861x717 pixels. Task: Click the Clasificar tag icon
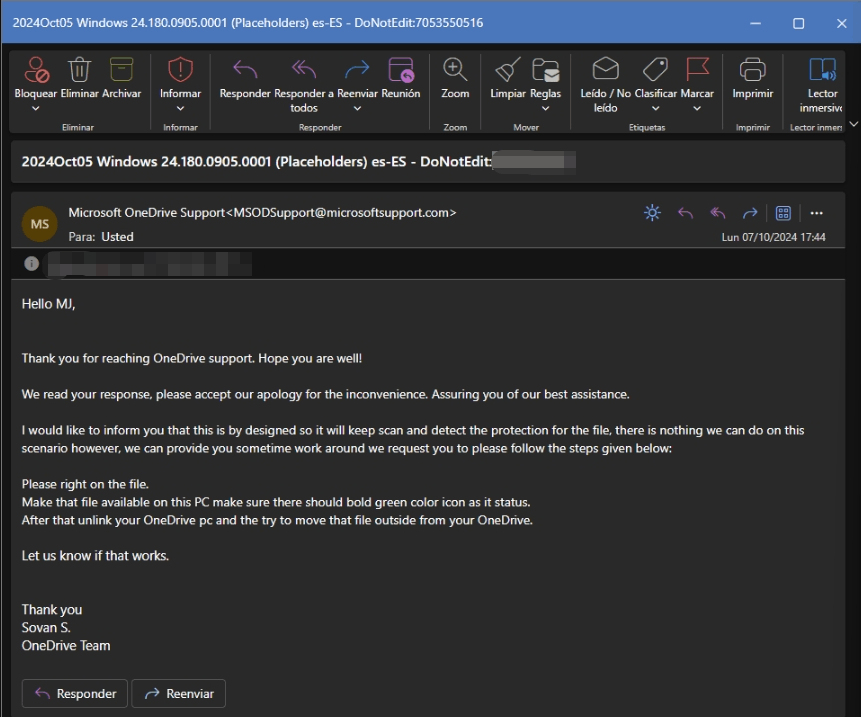click(655, 69)
